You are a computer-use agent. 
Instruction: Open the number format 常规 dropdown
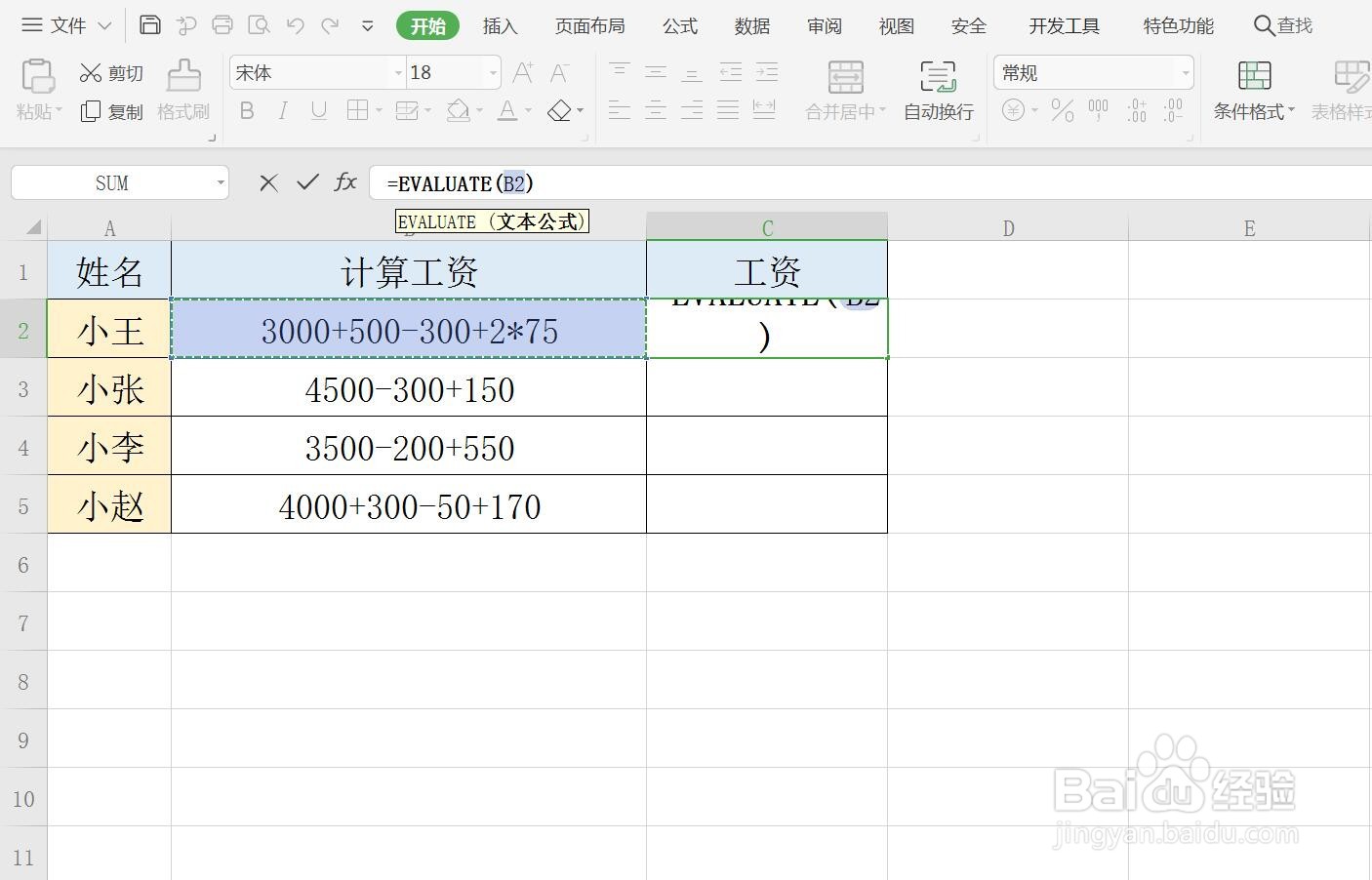click(x=1186, y=73)
